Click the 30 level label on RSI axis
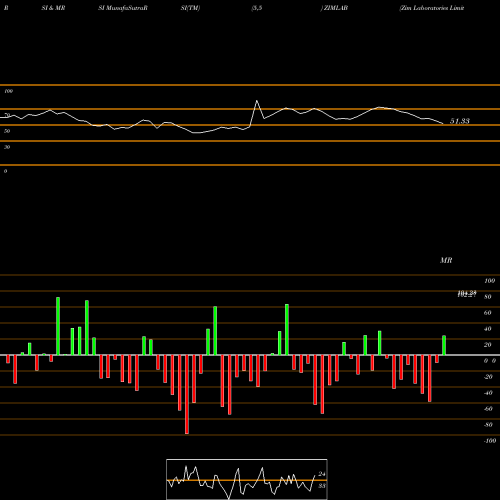 [7, 147]
